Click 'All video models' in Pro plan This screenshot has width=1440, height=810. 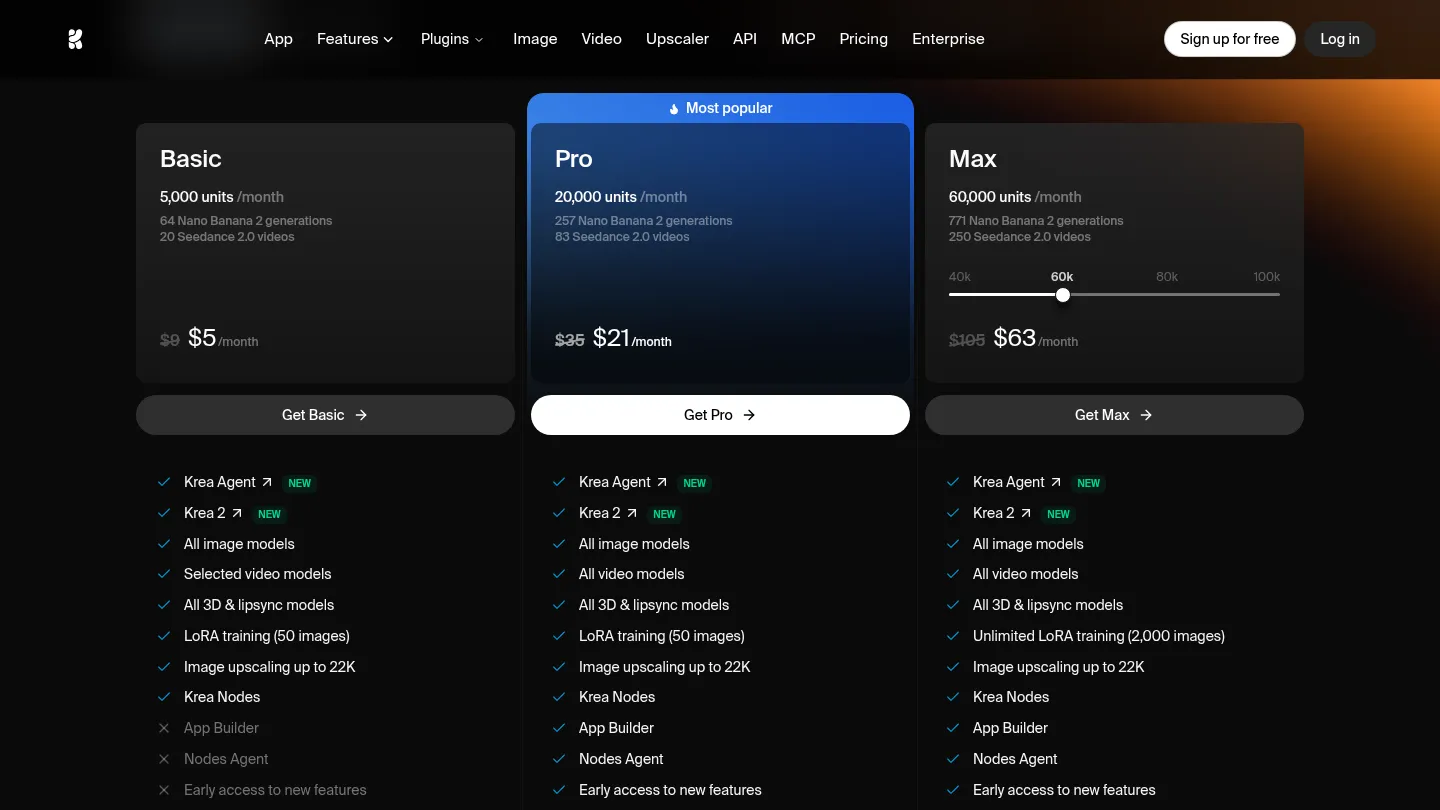[632, 574]
